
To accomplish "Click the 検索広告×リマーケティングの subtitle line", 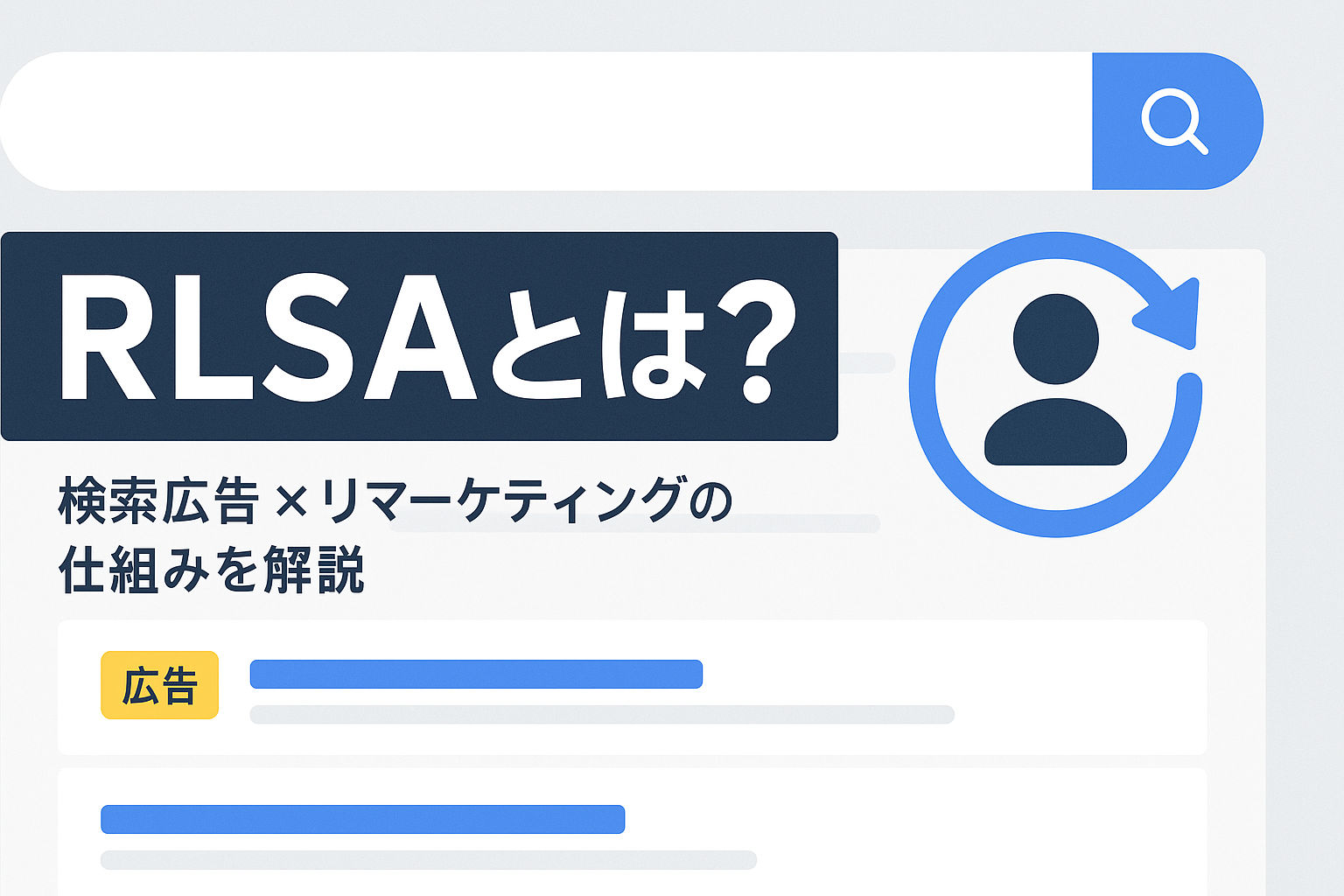I will click(394, 502).
